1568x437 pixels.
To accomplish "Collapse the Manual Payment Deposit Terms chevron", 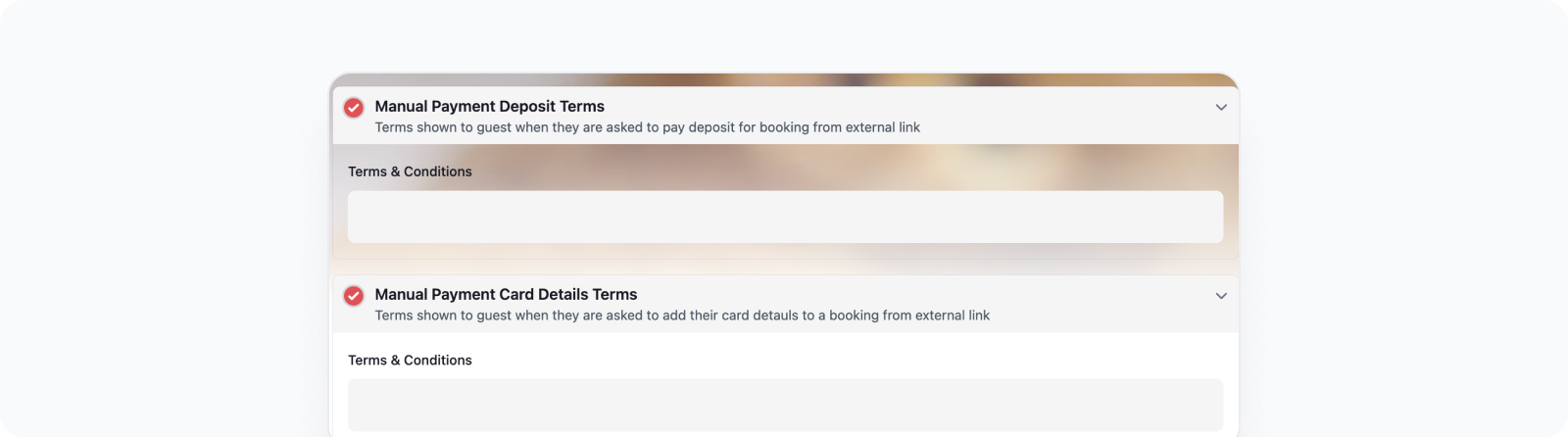I will click(1221, 108).
